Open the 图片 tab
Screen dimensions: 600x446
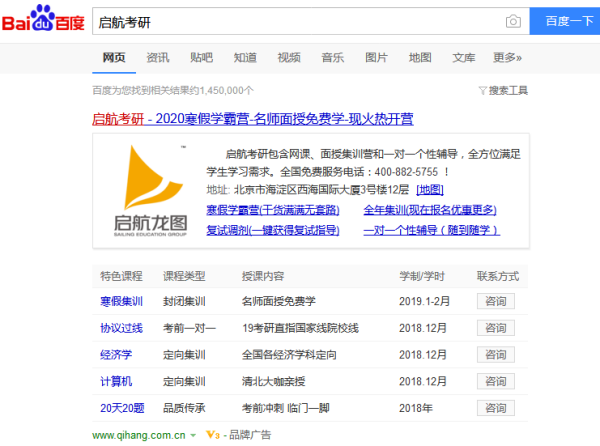[x=376, y=58]
